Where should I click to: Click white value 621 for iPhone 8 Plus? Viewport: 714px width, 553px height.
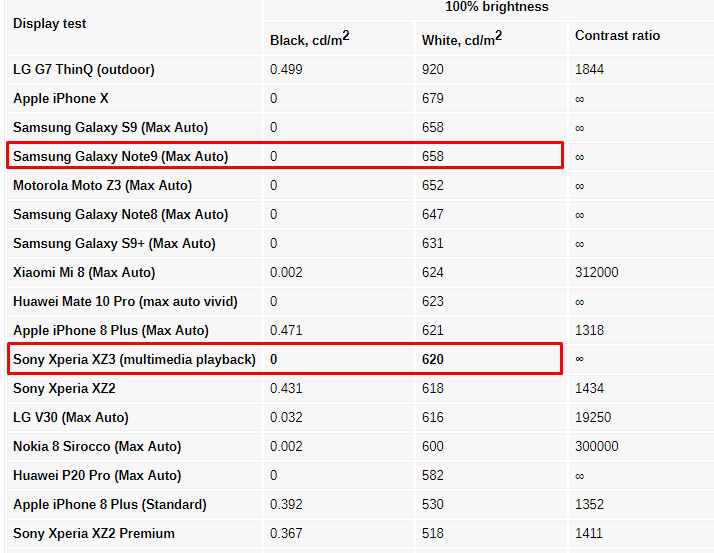[x=433, y=331]
